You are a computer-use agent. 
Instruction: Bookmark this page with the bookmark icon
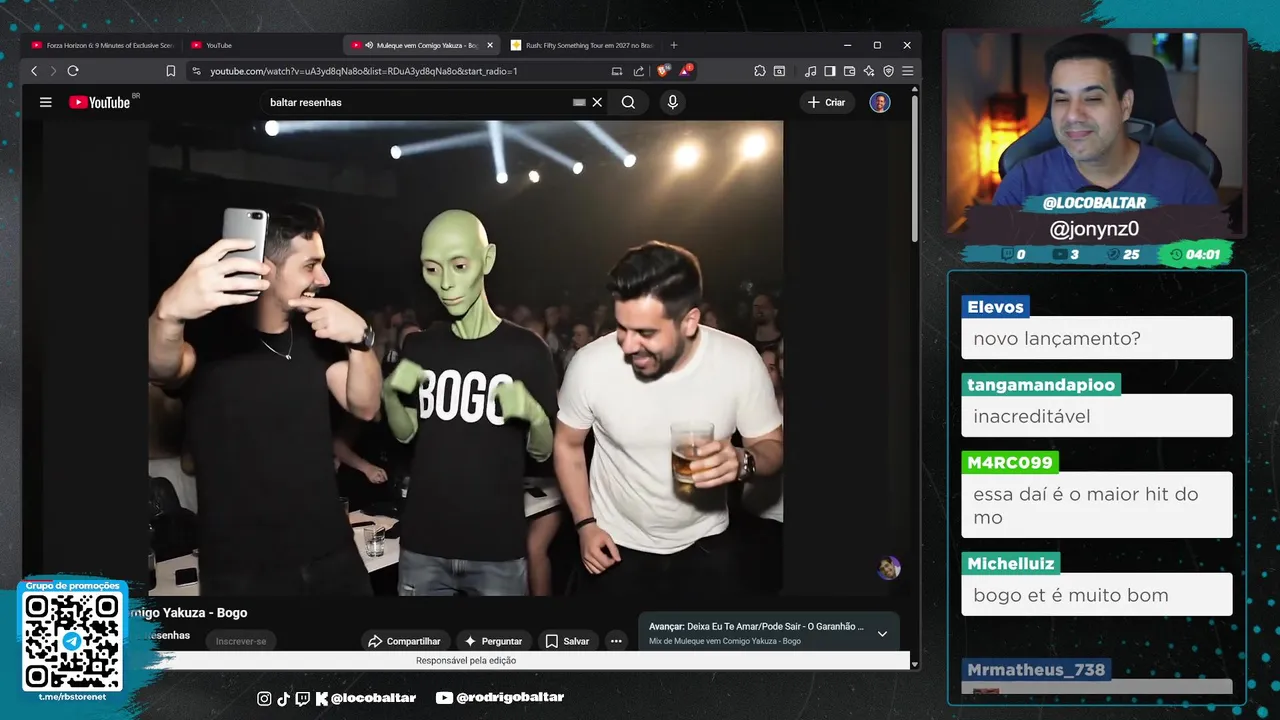coord(171,71)
